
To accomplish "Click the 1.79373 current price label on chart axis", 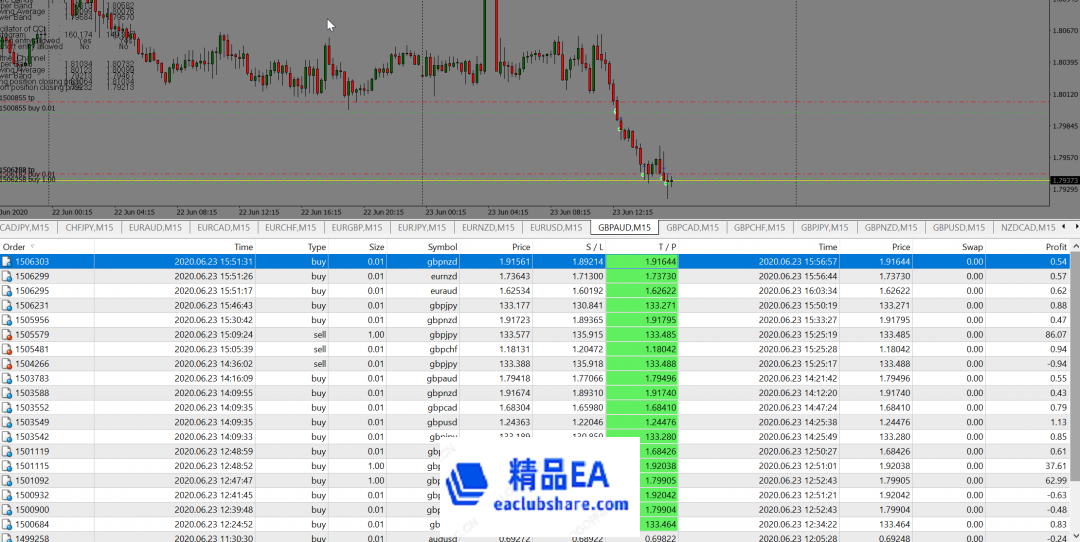I will (x=1065, y=180).
